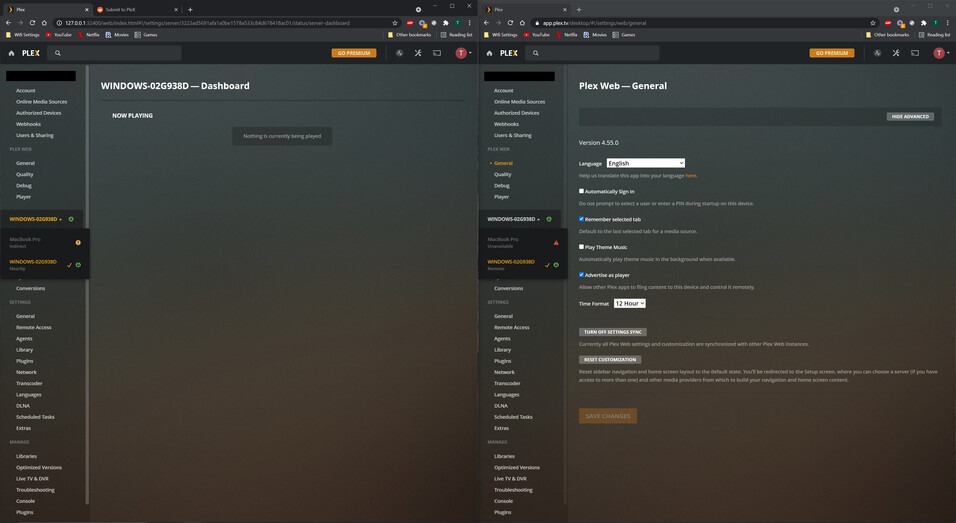The width and height of the screenshot is (956, 523).
Task: Click Go Premium in right Plex window
Action: pyautogui.click(x=832, y=53)
